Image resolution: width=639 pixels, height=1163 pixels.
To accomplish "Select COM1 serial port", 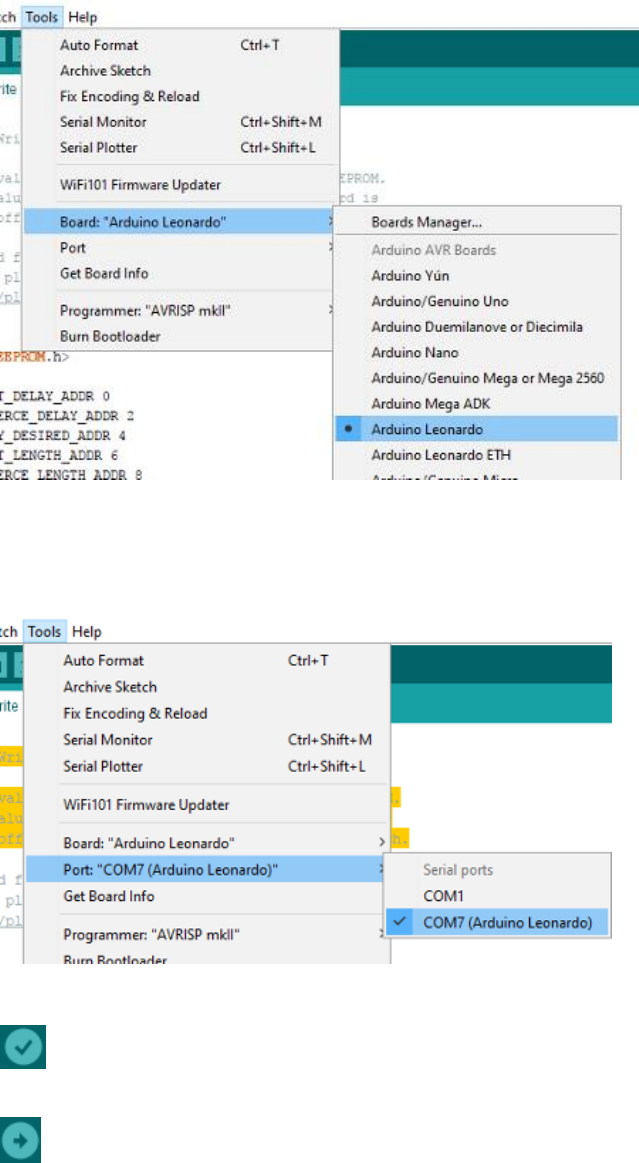I will pyautogui.click(x=497, y=896).
